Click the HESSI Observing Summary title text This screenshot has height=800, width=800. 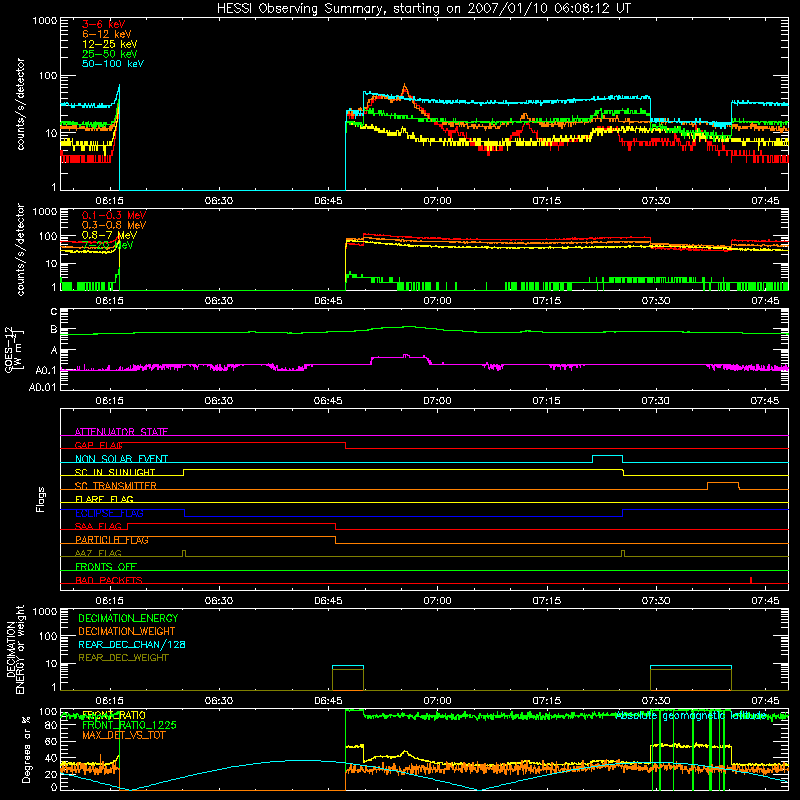423,9
